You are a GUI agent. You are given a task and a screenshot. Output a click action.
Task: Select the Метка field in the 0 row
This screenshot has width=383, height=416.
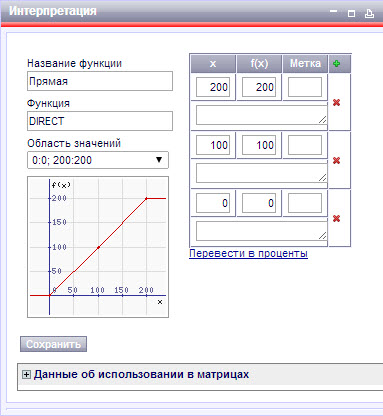click(x=305, y=203)
